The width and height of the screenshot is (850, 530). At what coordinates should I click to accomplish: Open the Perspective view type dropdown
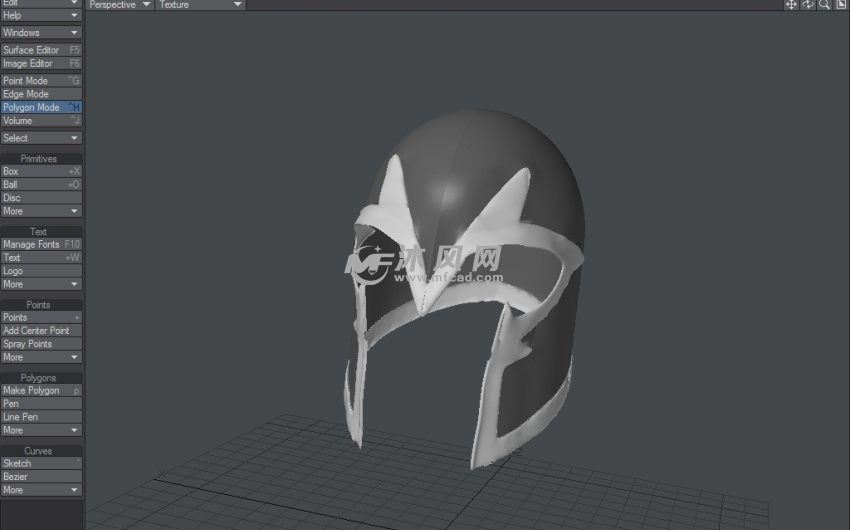(119, 5)
